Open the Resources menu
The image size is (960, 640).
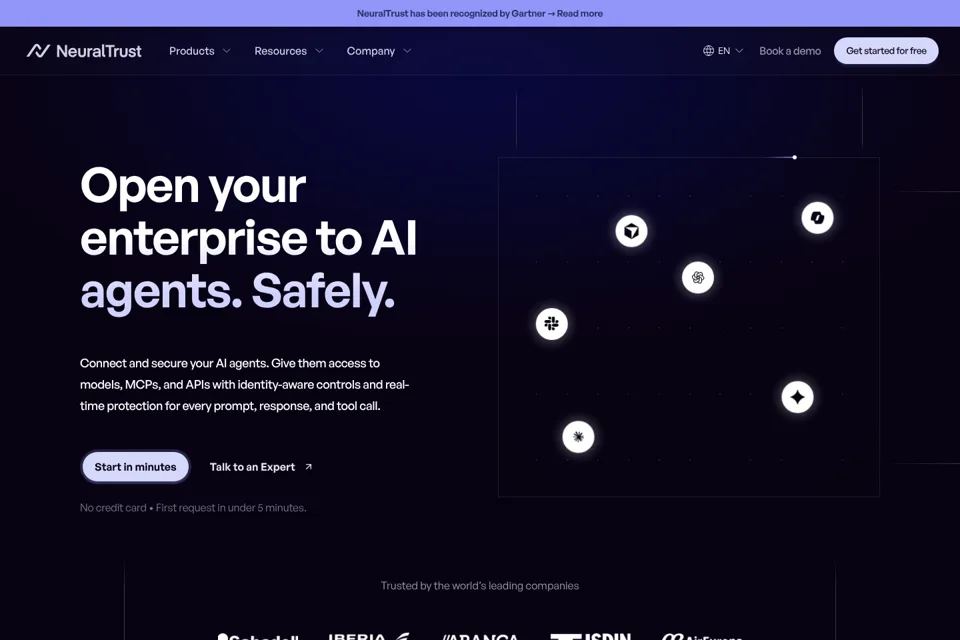(280, 51)
